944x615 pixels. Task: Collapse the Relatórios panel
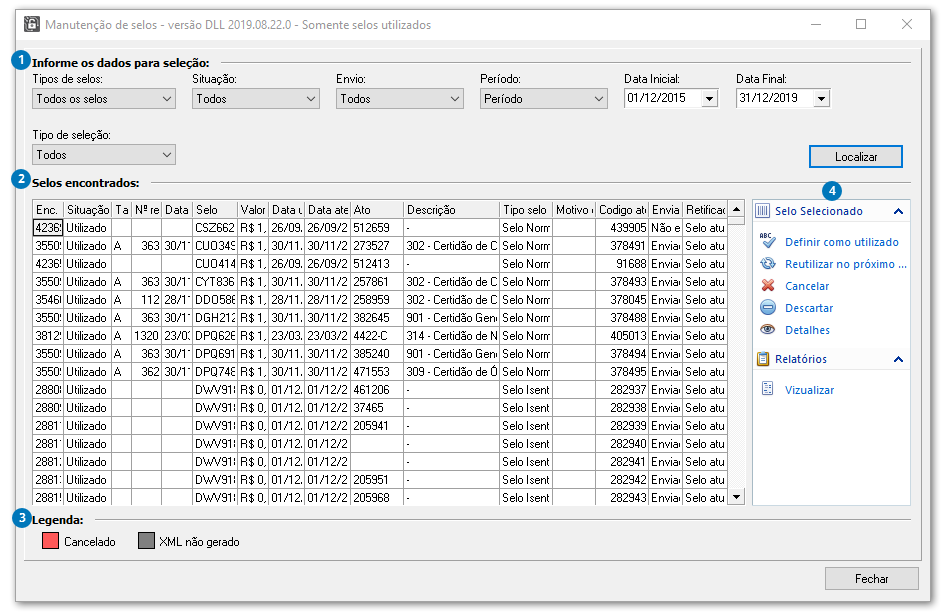pyautogui.click(x=898, y=359)
